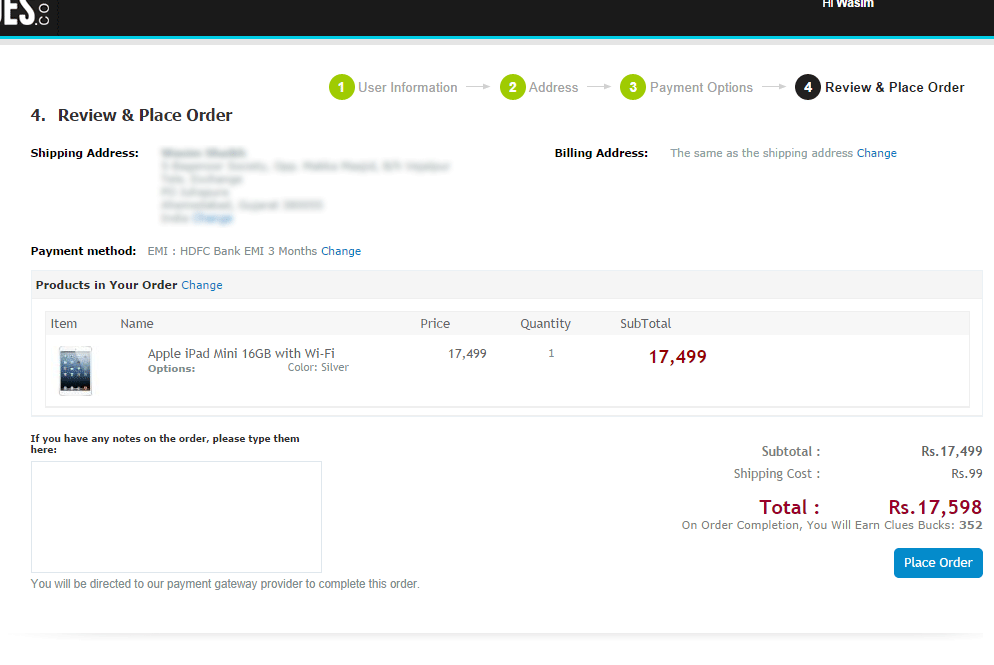This screenshot has height=665, width=994.
Task: Click the Place Order button
Action: pyautogui.click(x=938, y=562)
